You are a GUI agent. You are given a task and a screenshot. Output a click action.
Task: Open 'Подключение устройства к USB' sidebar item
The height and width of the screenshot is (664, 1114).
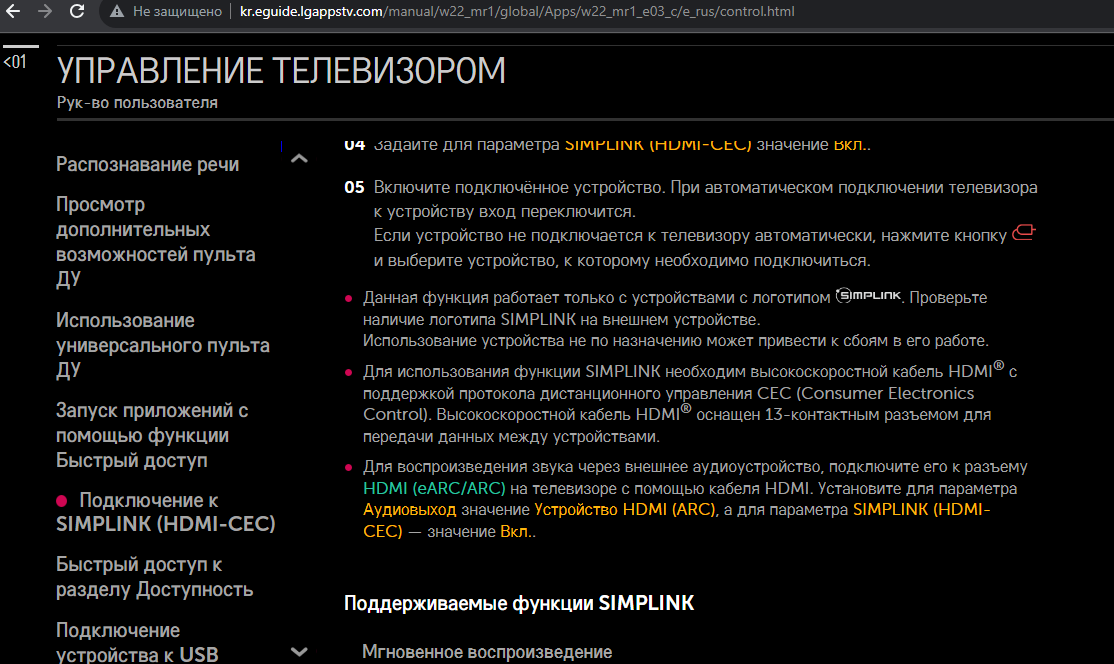point(137,642)
